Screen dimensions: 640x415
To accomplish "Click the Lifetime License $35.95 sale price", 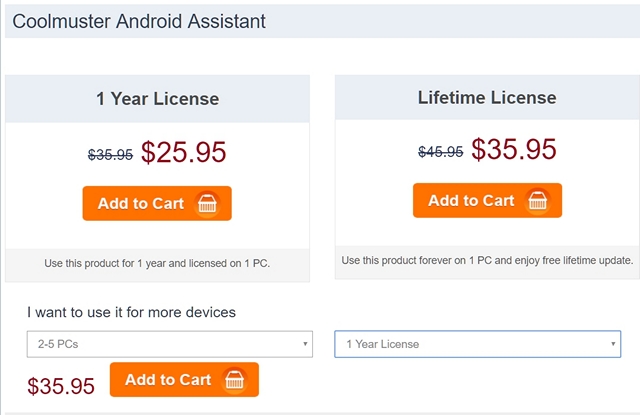I will [514, 149].
